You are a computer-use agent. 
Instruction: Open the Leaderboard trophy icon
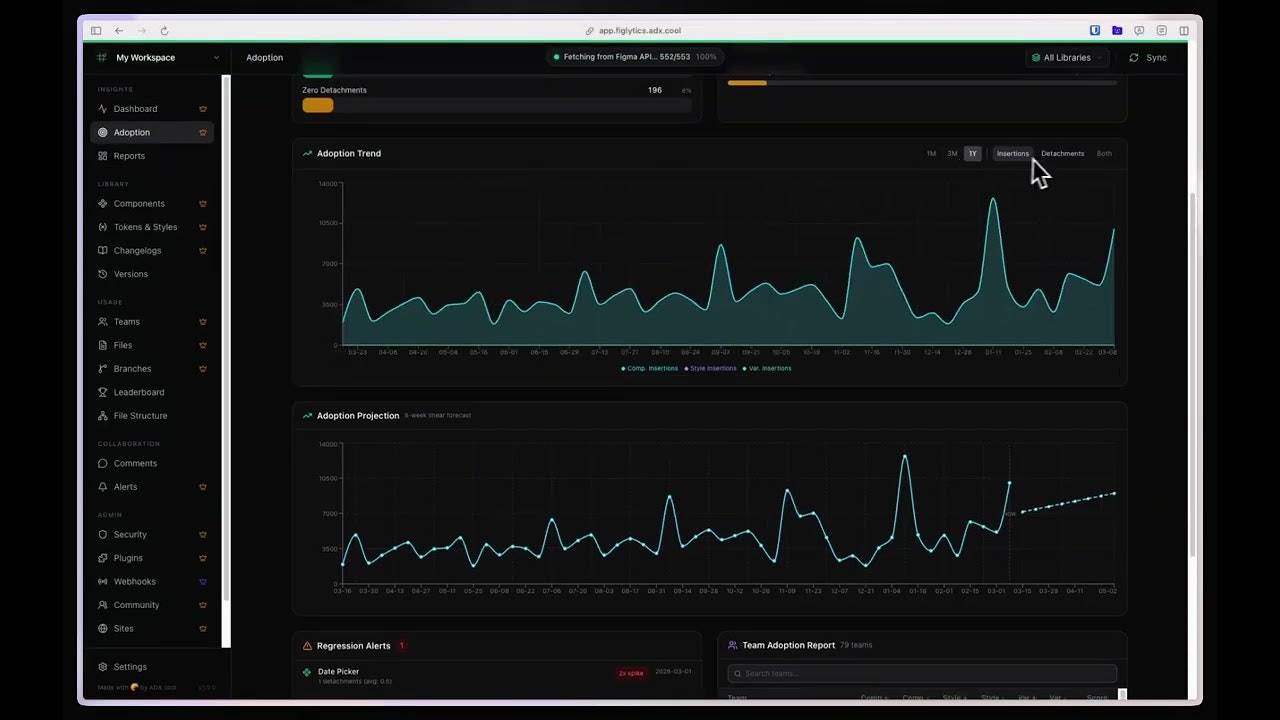pos(103,392)
